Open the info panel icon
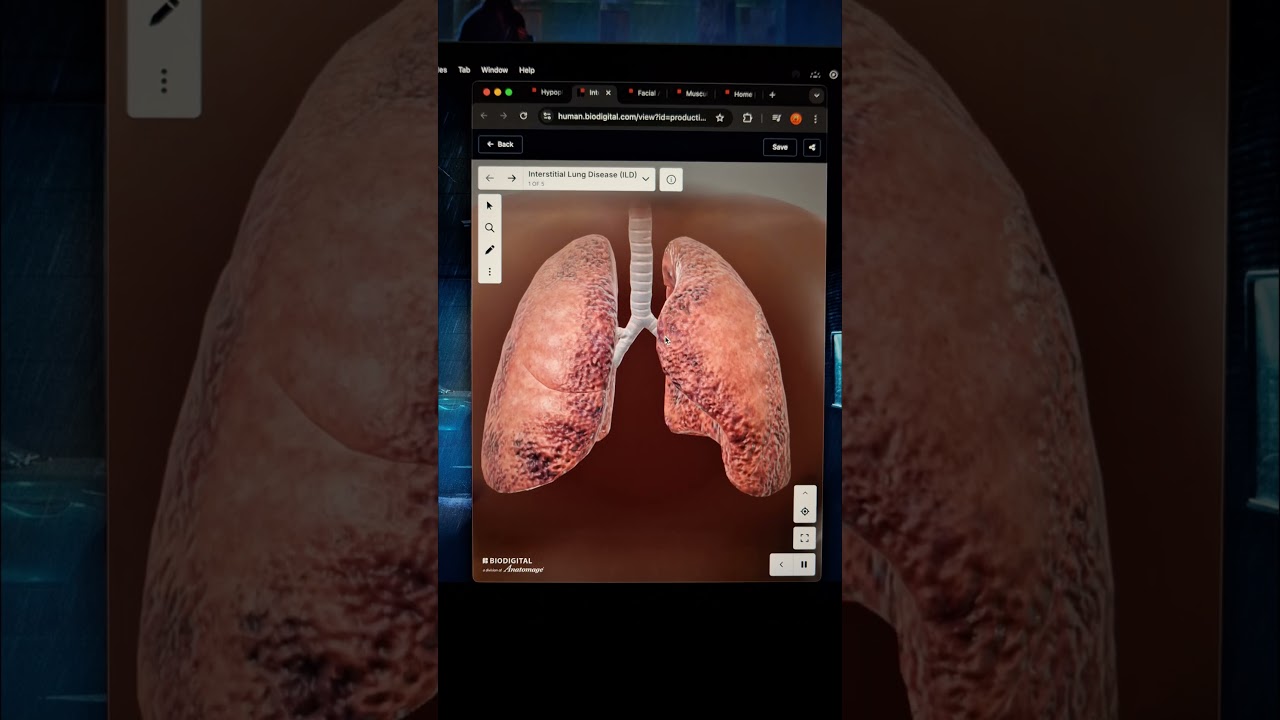 pos(671,180)
